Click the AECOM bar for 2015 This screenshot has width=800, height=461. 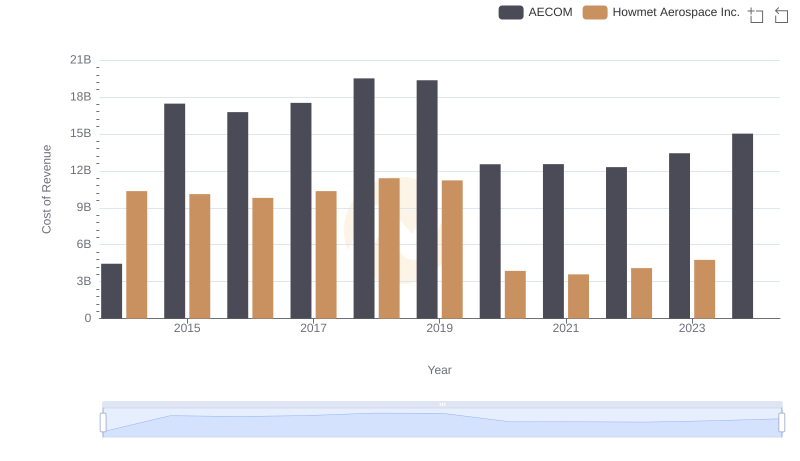(174, 211)
